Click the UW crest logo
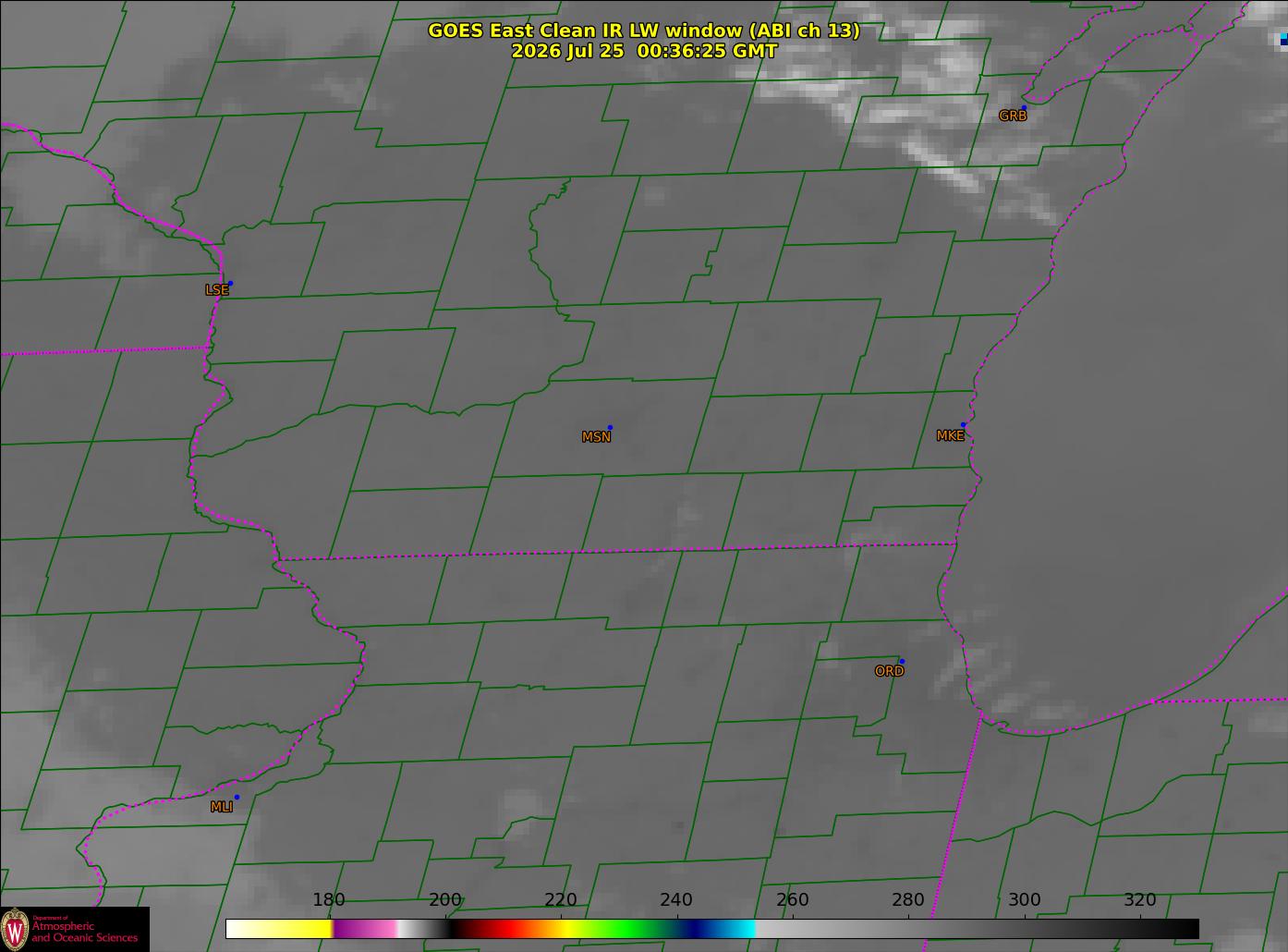Screen dimensions: 1288x952 (15, 928)
